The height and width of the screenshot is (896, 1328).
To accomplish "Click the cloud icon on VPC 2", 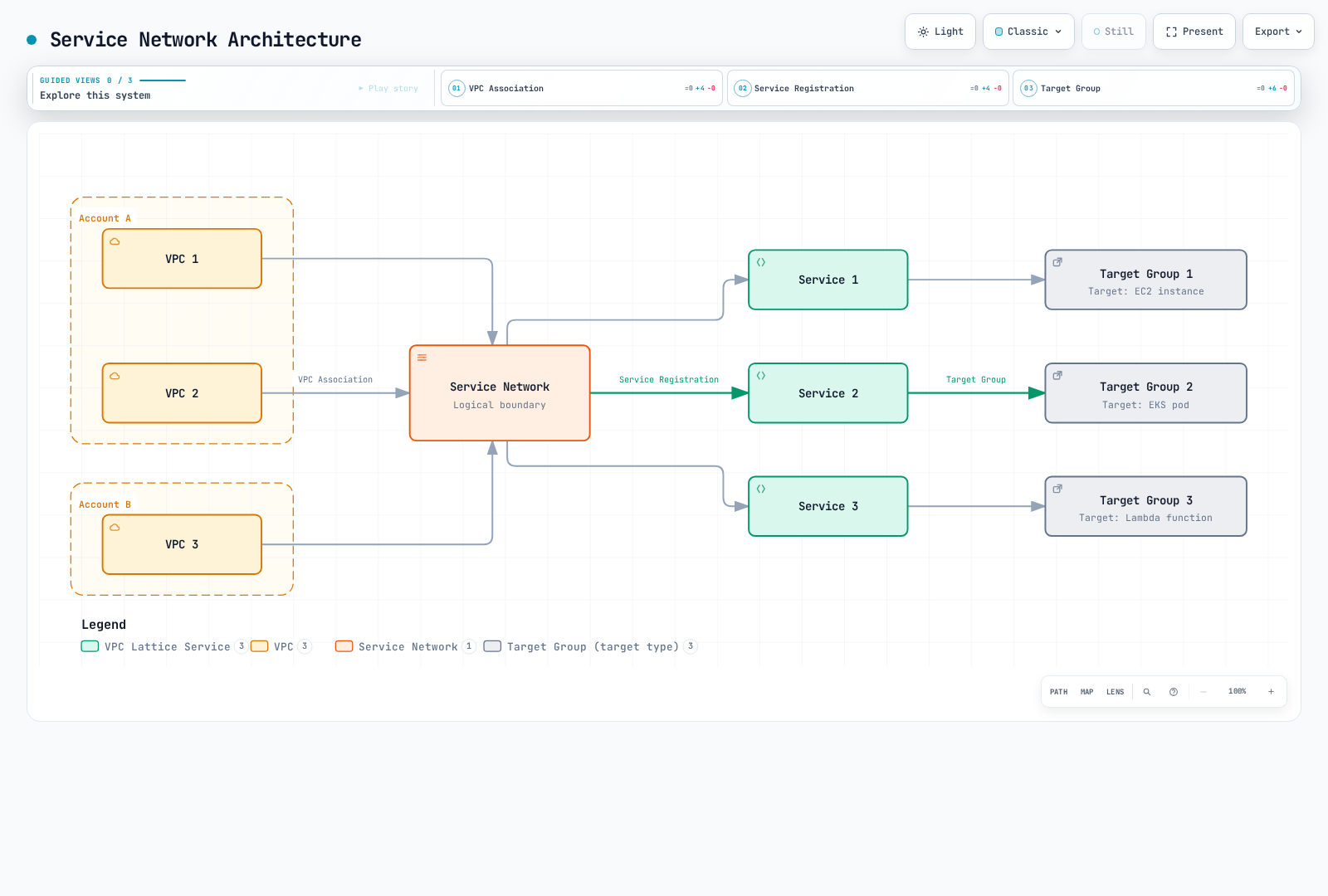I will [115, 376].
